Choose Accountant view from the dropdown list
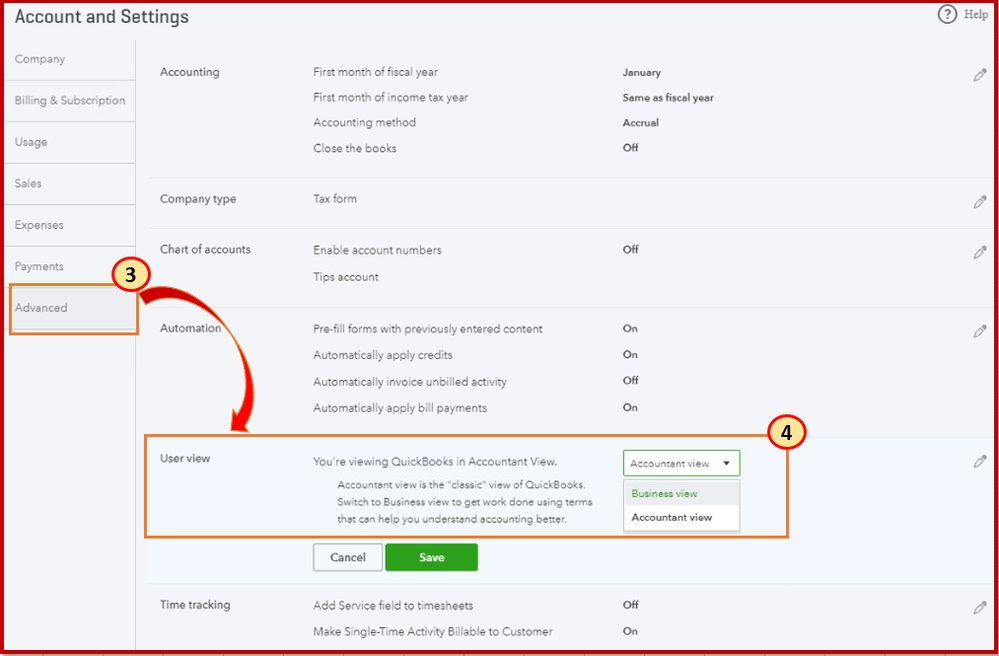The width and height of the screenshot is (999, 656). pos(681,518)
